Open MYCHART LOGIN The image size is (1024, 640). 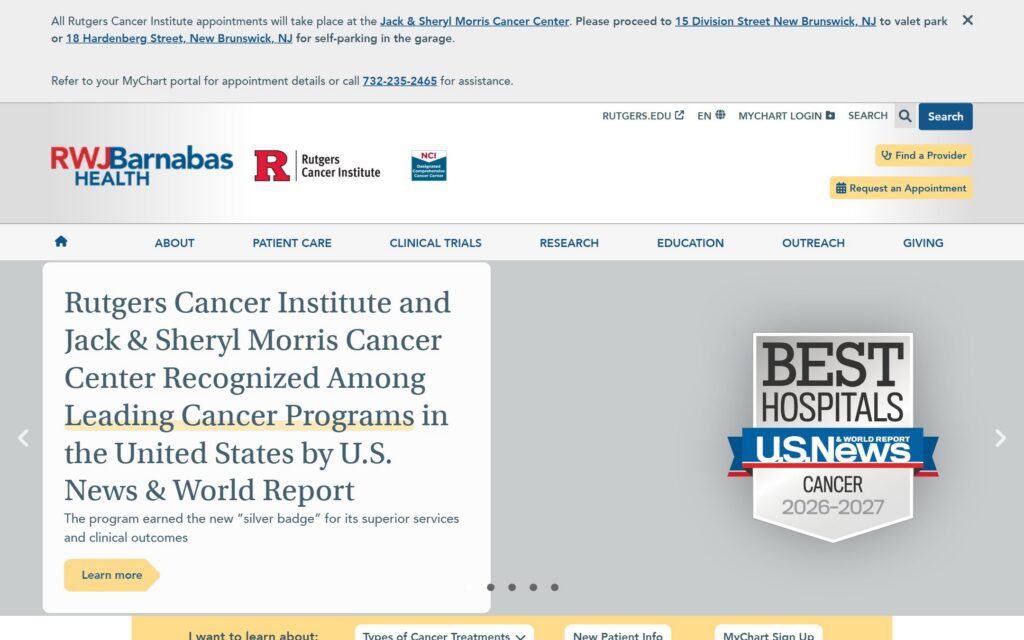point(786,116)
